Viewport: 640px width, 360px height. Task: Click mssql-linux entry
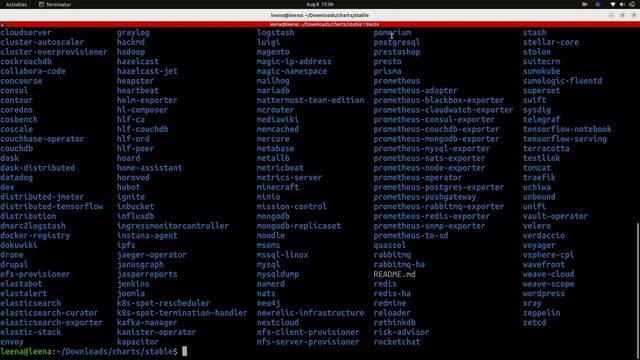(x=282, y=255)
